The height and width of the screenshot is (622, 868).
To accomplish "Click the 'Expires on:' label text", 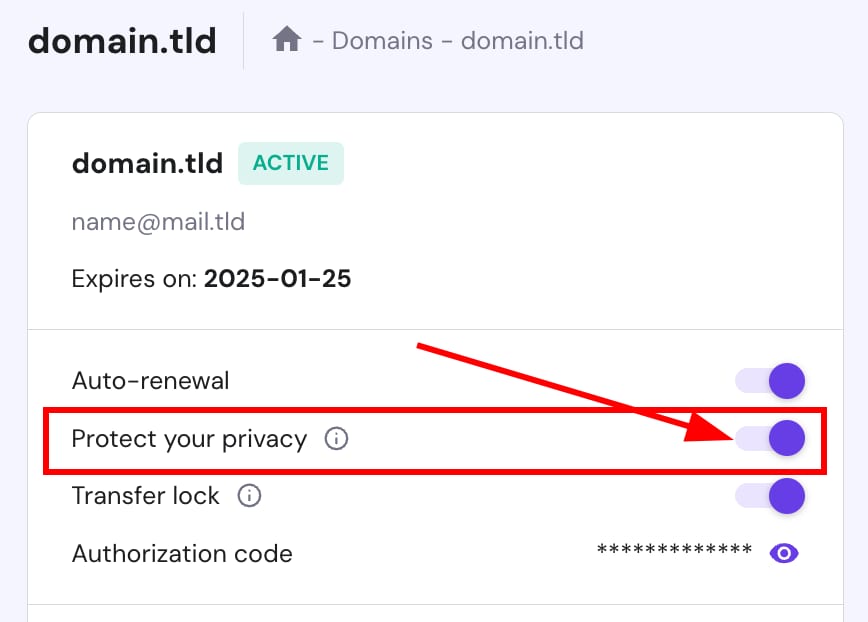I will [134, 279].
